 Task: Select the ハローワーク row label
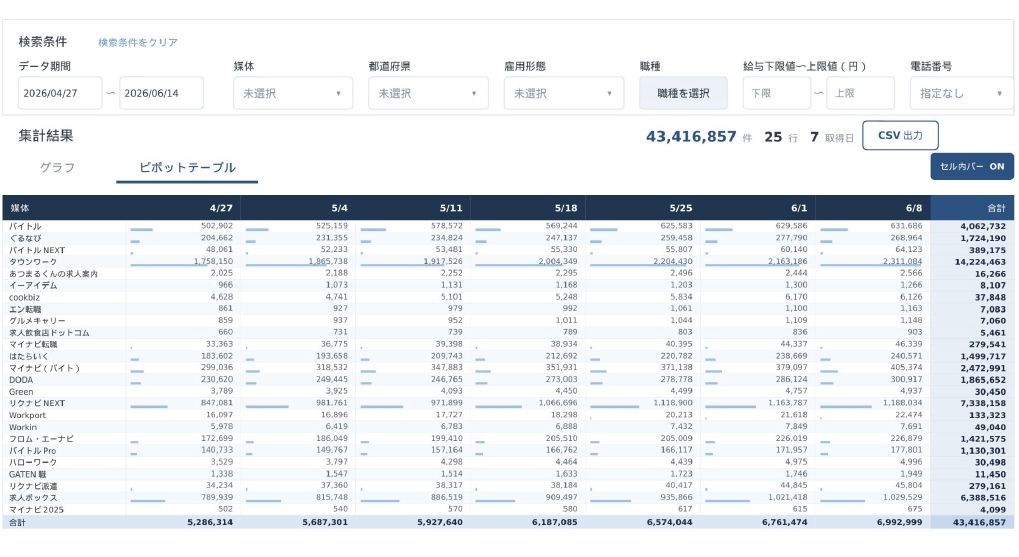click(33, 462)
